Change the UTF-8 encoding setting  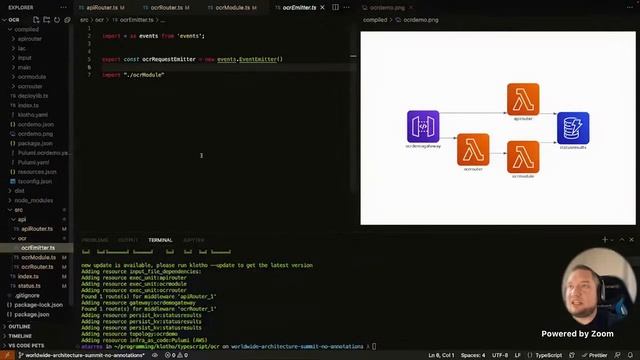[x=500, y=355]
